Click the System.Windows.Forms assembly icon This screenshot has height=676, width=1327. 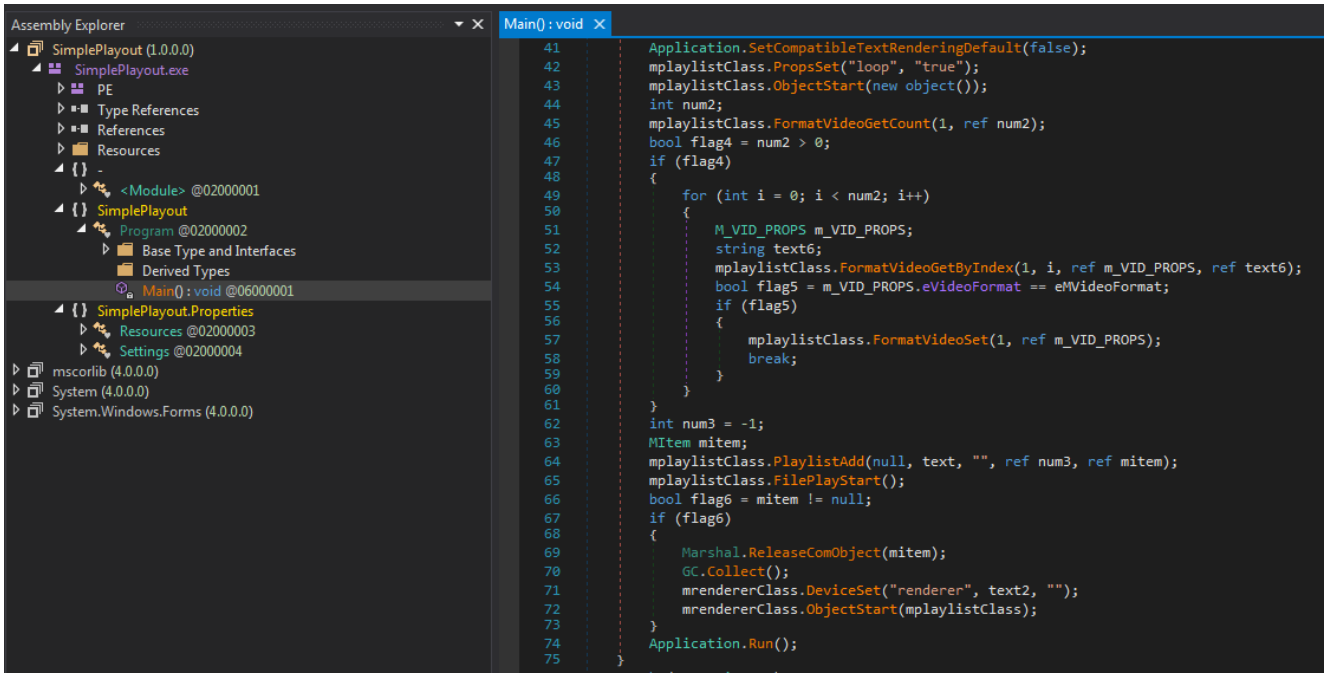(36, 411)
